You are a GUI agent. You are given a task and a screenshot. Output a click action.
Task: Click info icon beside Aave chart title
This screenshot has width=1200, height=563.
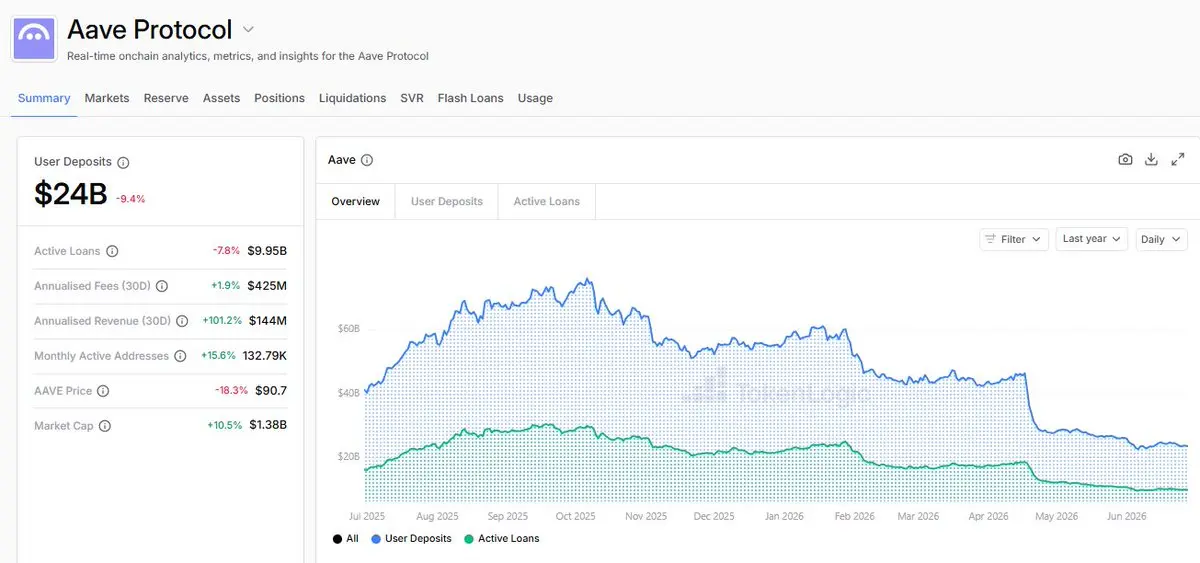point(367,160)
